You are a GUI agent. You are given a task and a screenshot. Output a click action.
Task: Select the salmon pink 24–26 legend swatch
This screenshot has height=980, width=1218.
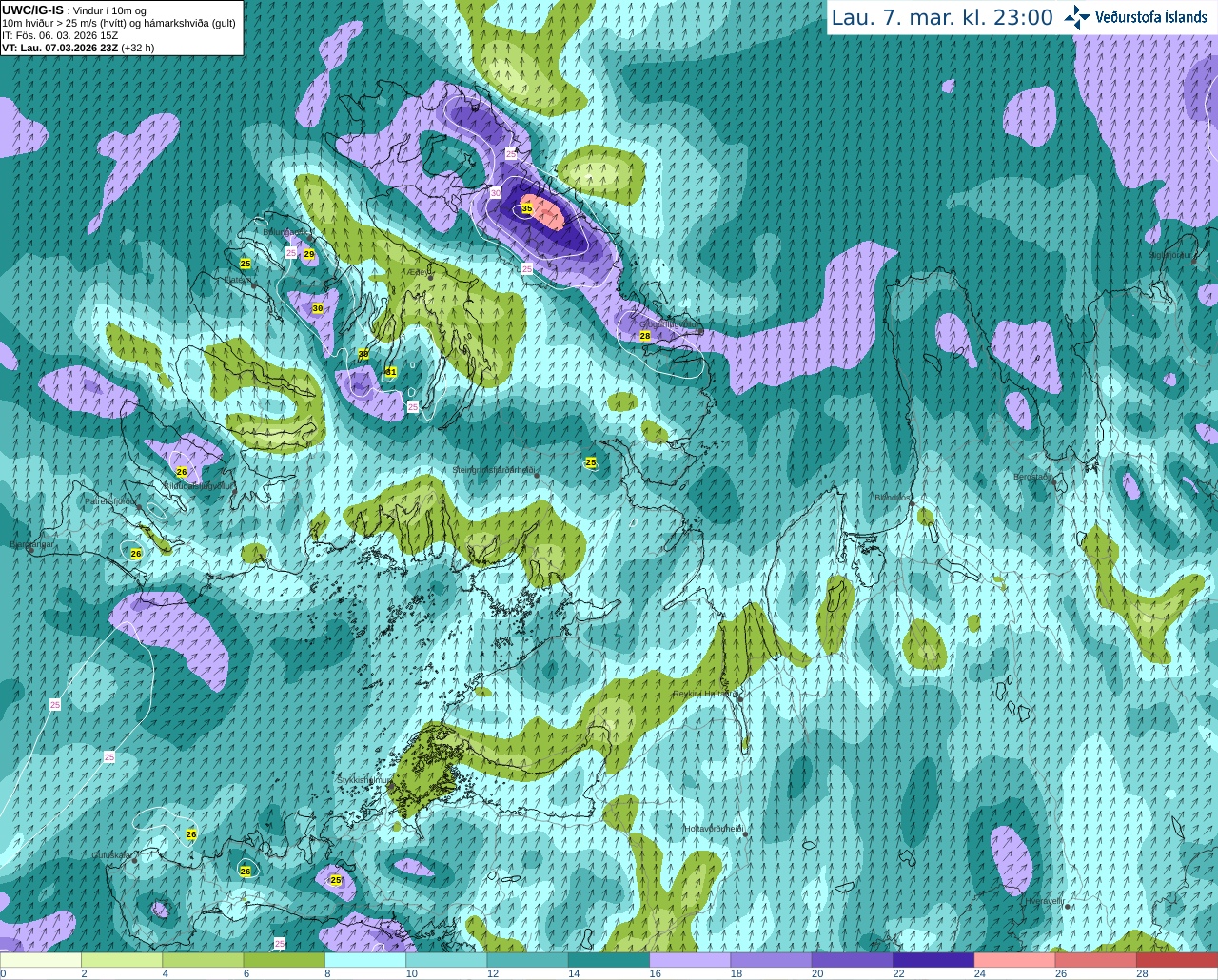click(1014, 960)
